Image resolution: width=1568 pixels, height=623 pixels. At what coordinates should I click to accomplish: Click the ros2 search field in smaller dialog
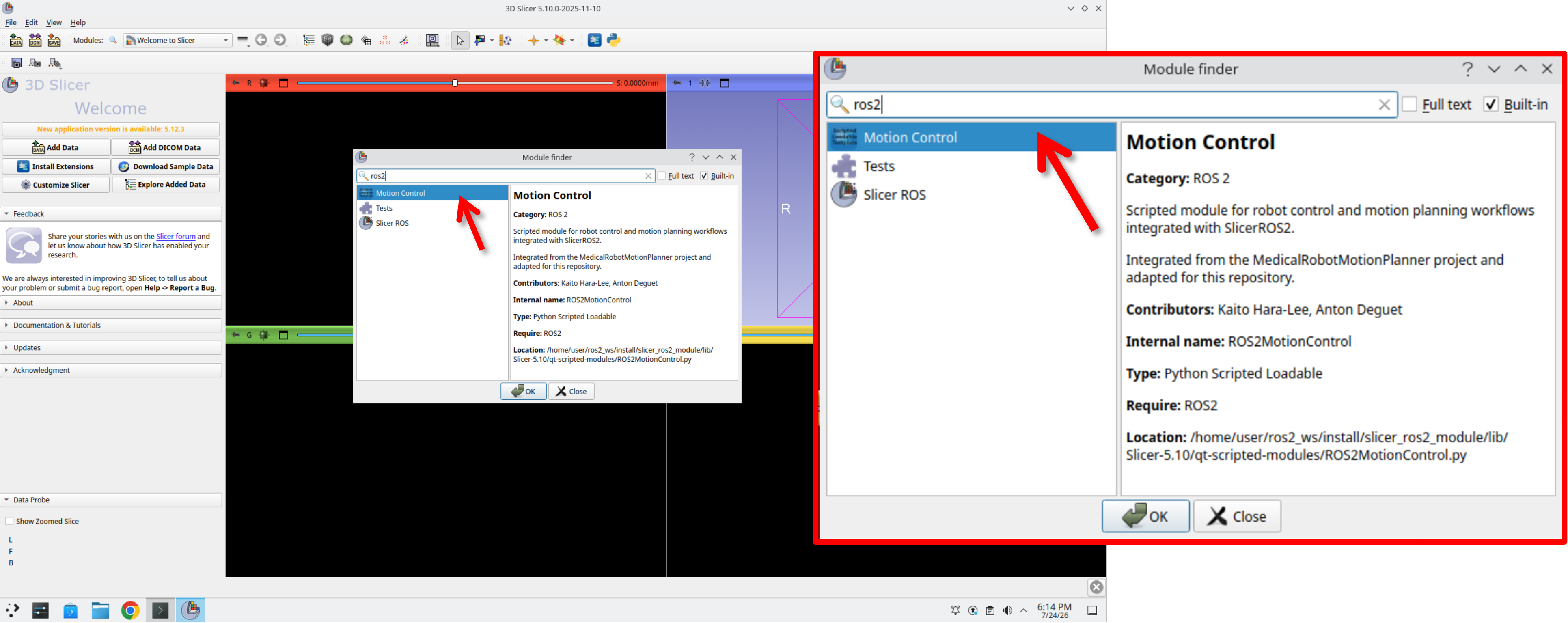tap(506, 176)
